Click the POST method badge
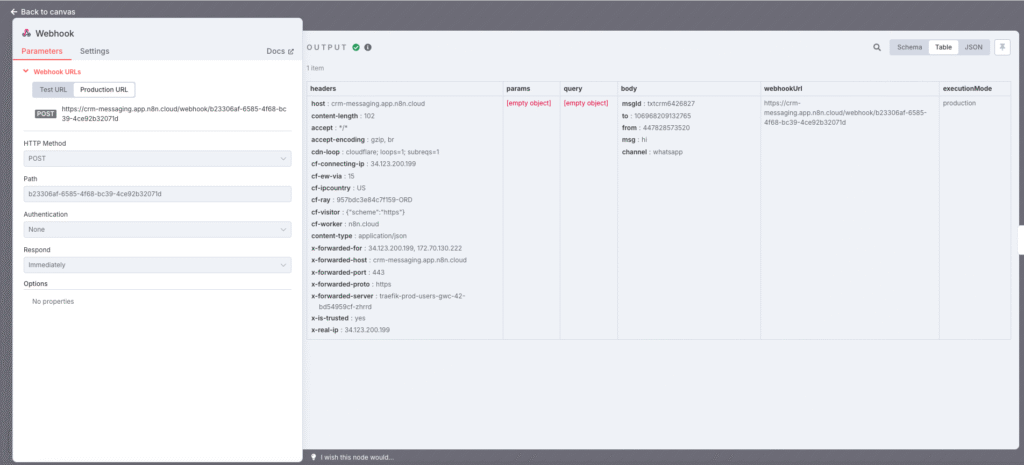This screenshot has width=1024, height=465. [x=46, y=114]
